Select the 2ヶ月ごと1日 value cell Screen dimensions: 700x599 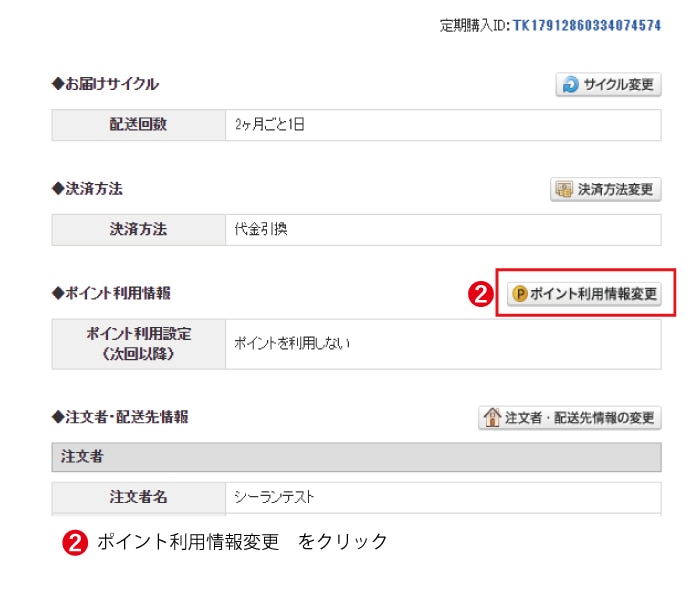pyautogui.click(x=443, y=125)
